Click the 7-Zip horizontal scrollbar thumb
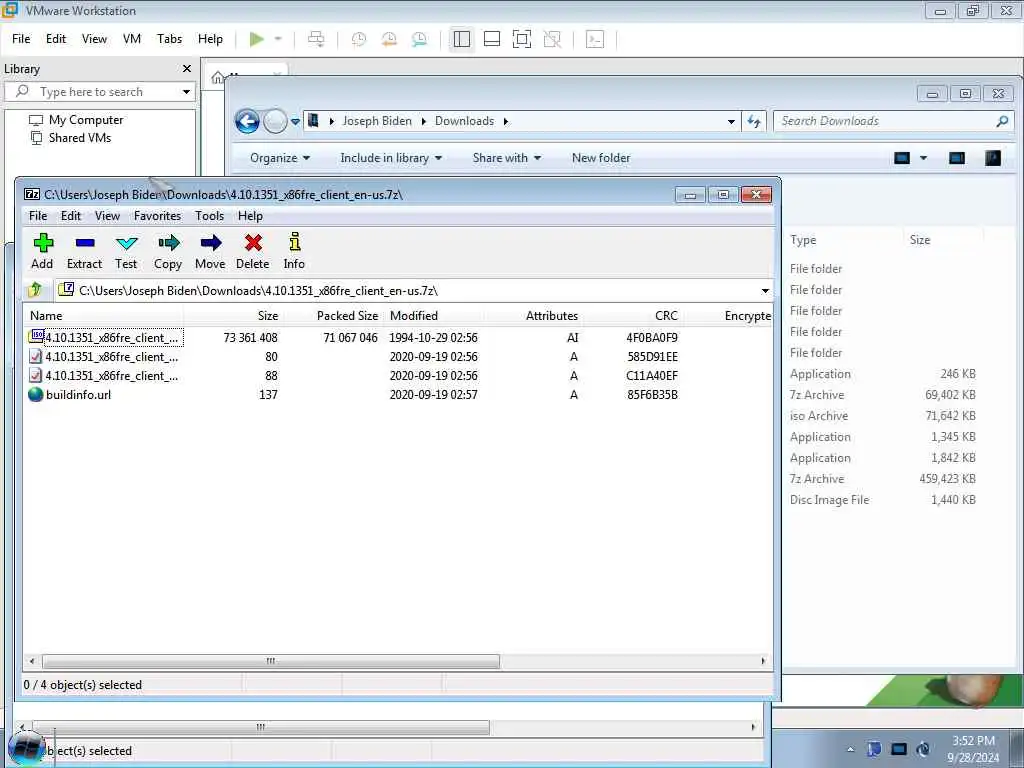 click(271, 662)
